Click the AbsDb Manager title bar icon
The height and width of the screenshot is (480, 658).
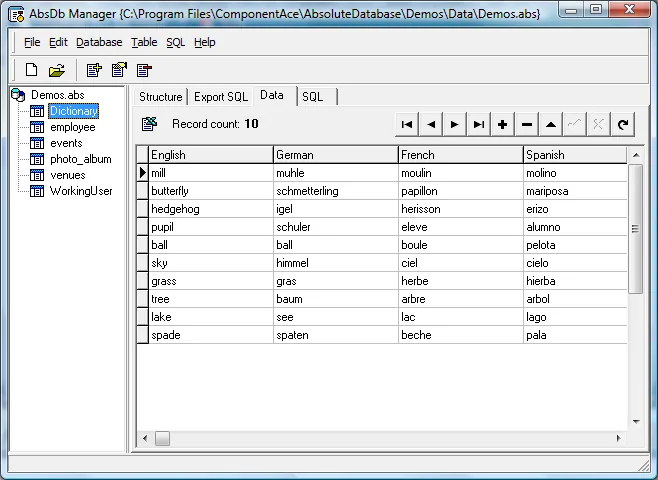16,14
